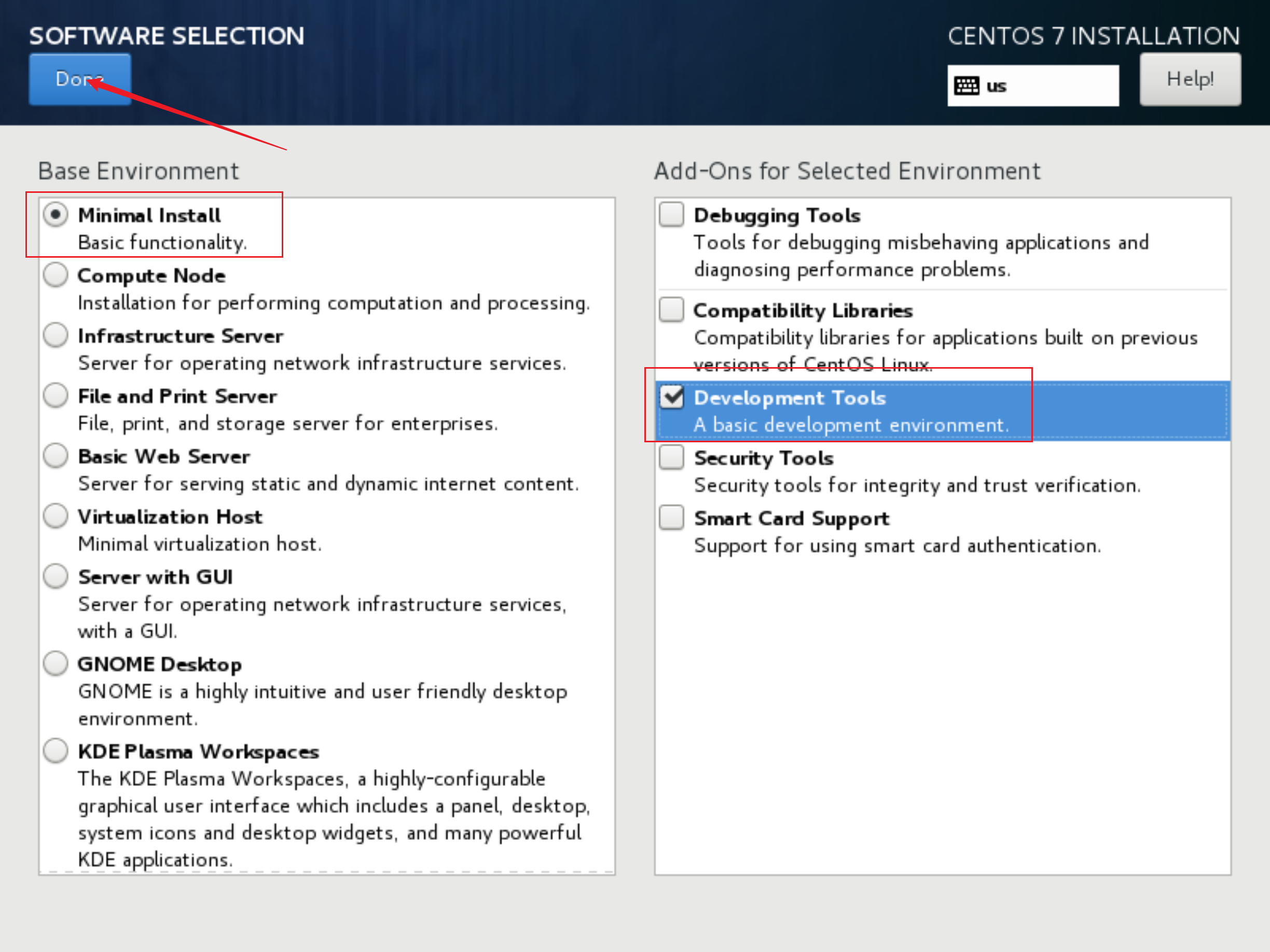Select the KDE Plasma Workspaces radio button
The image size is (1270, 952).
coord(56,751)
